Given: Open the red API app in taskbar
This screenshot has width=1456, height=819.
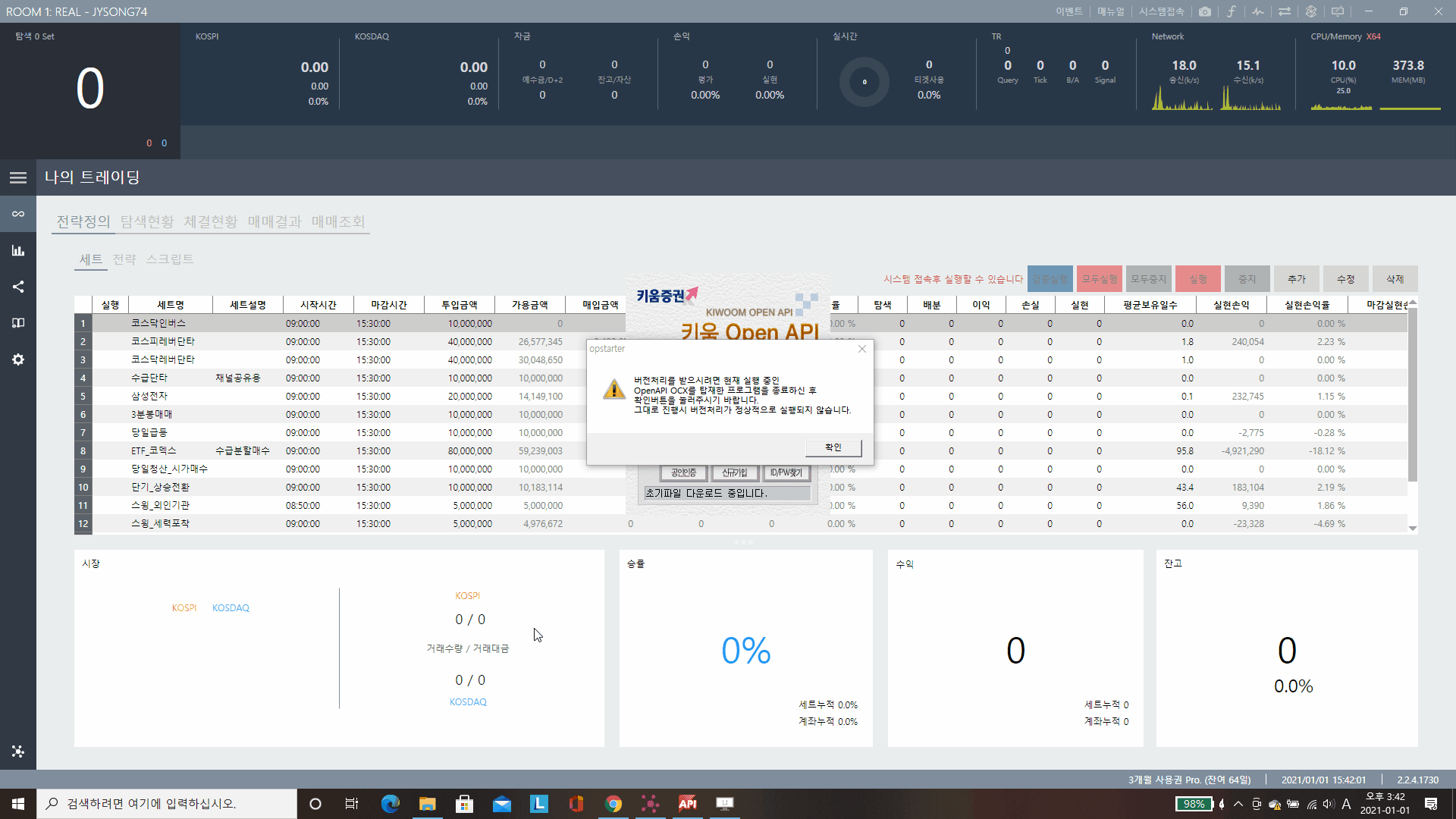Looking at the screenshot, I should click(688, 804).
